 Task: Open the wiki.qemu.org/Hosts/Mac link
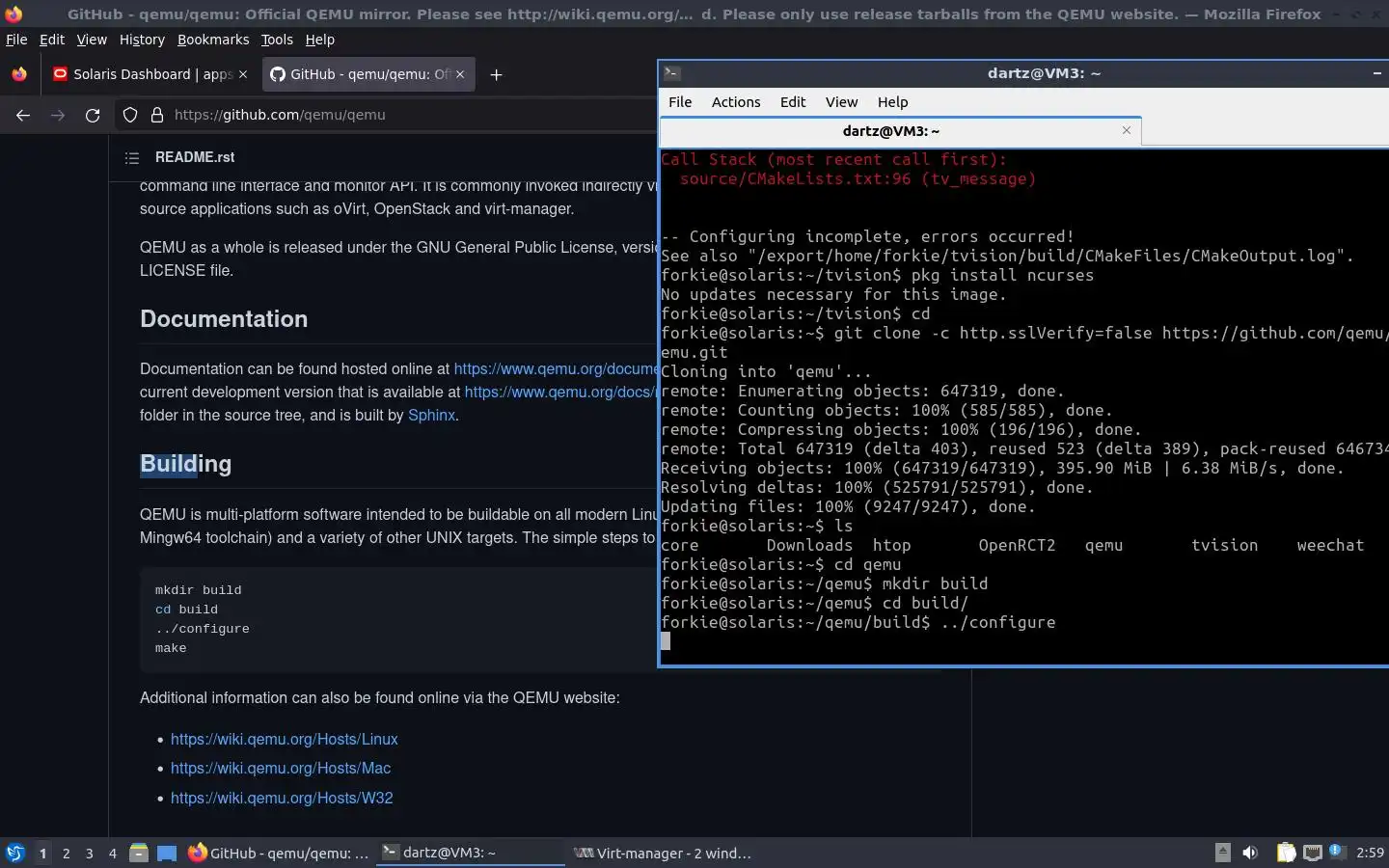[281, 769]
